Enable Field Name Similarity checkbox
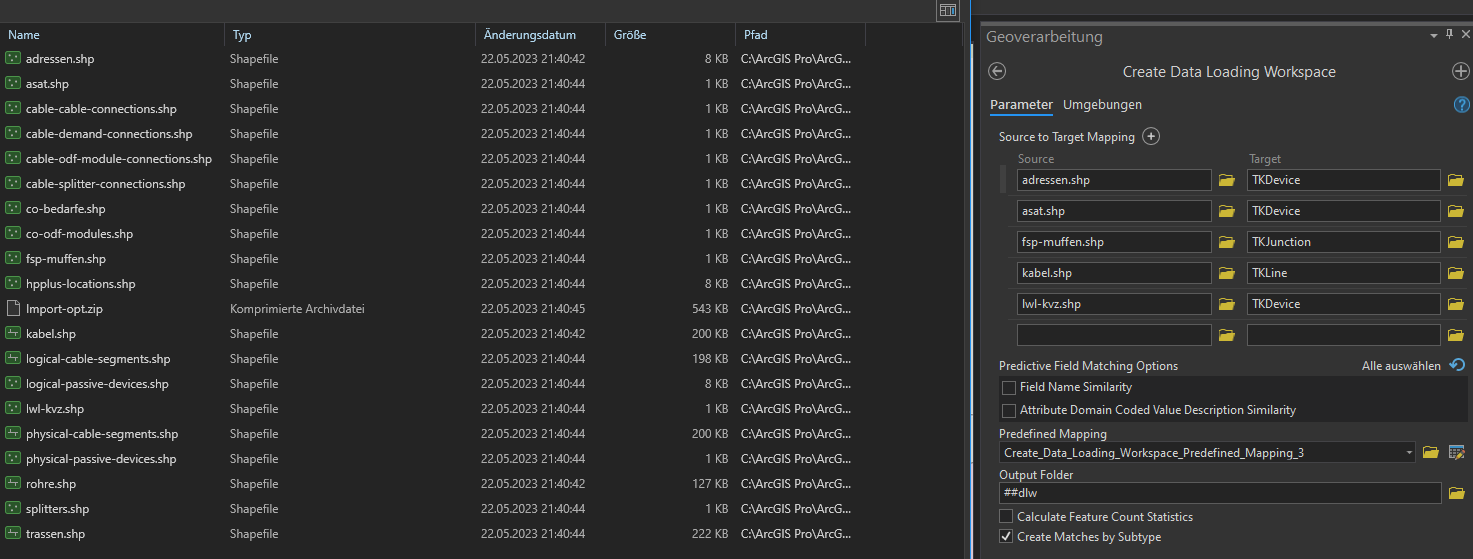 [x=1009, y=387]
